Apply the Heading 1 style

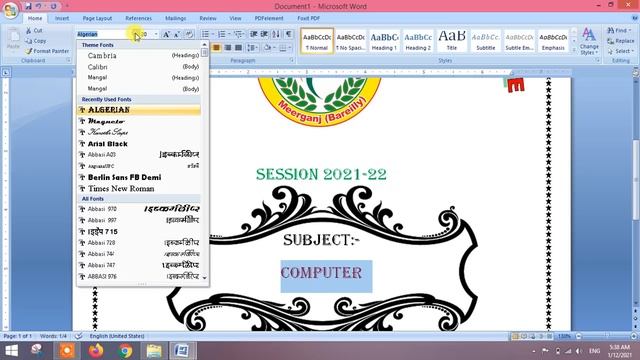click(384, 41)
